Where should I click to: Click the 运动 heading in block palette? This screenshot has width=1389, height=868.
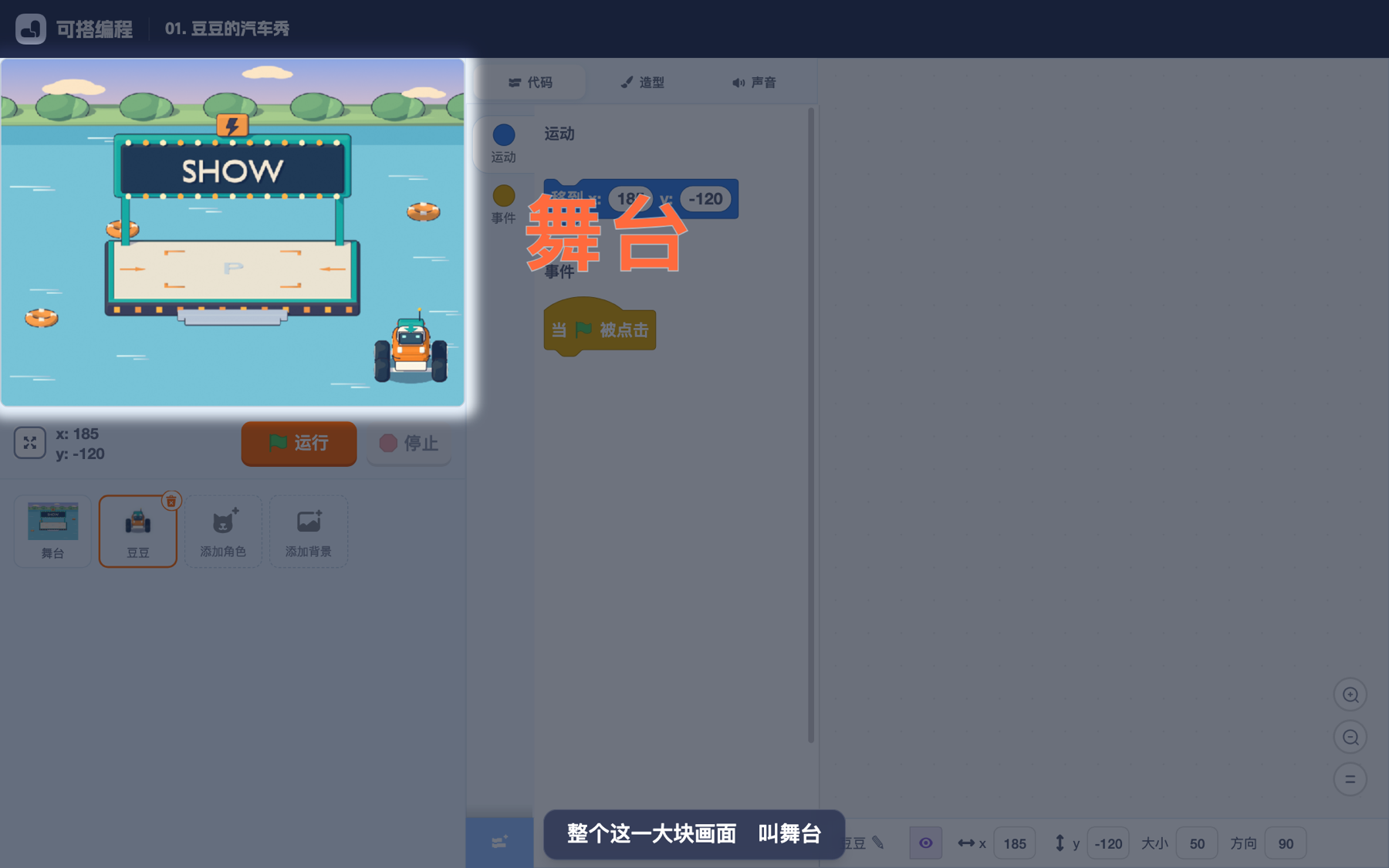point(559,133)
